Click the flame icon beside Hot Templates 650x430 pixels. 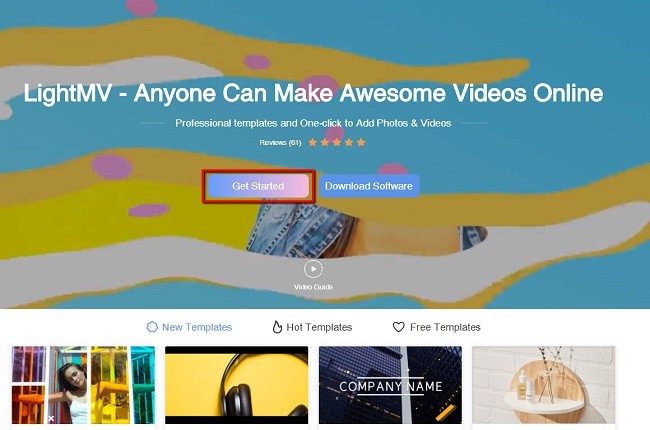[x=277, y=327]
